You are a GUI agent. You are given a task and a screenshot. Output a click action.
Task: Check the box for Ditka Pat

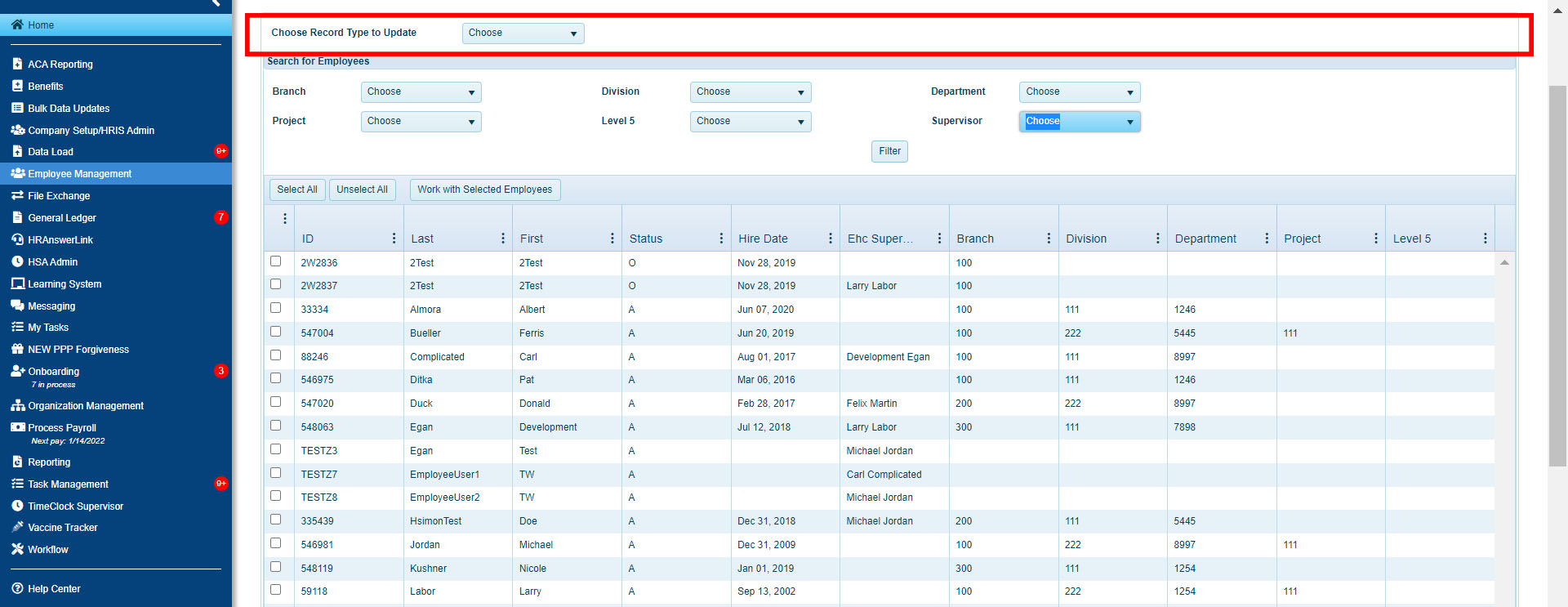coord(275,378)
